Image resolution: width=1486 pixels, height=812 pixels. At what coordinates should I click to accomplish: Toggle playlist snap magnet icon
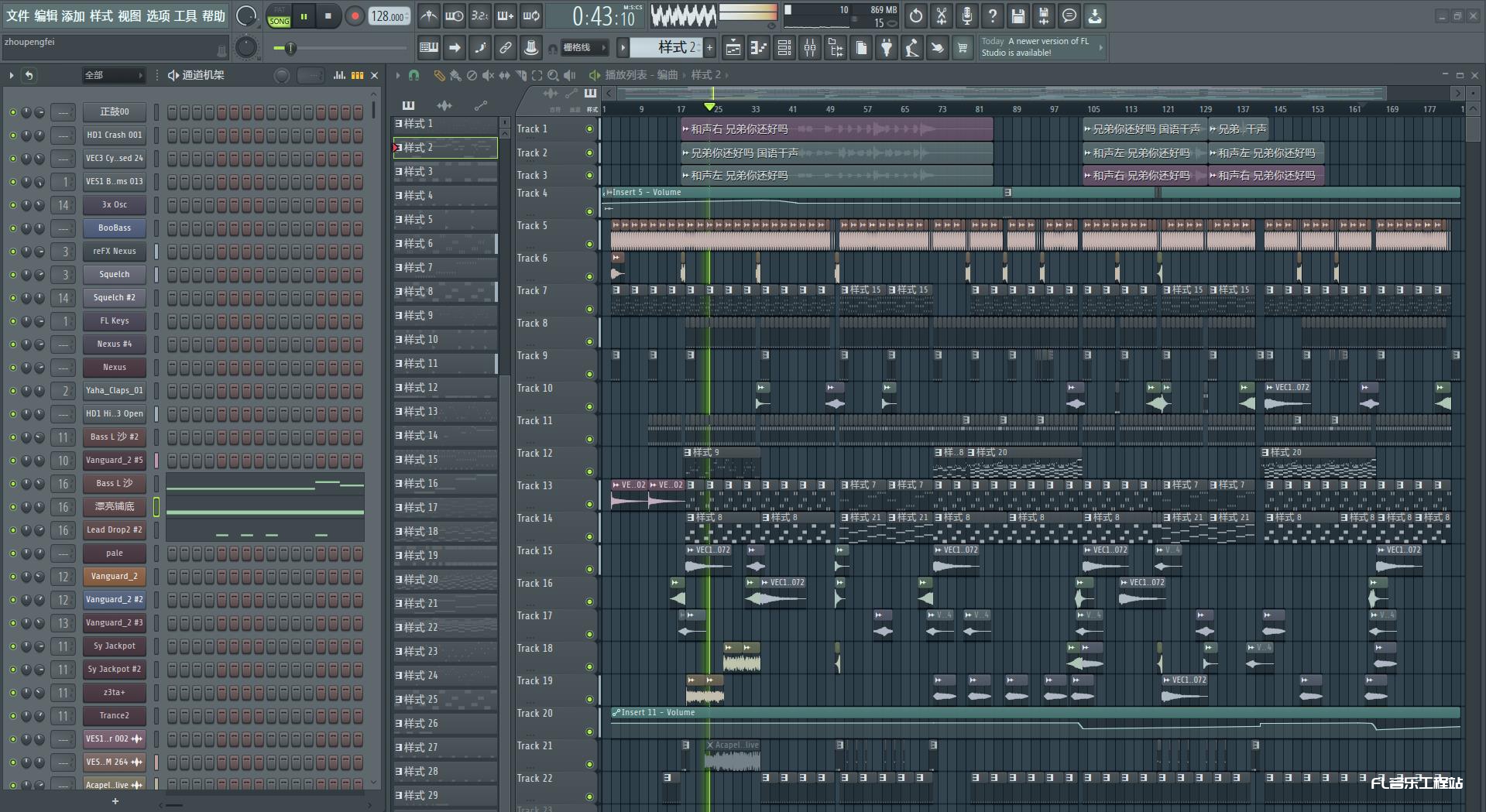click(x=414, y=75)
